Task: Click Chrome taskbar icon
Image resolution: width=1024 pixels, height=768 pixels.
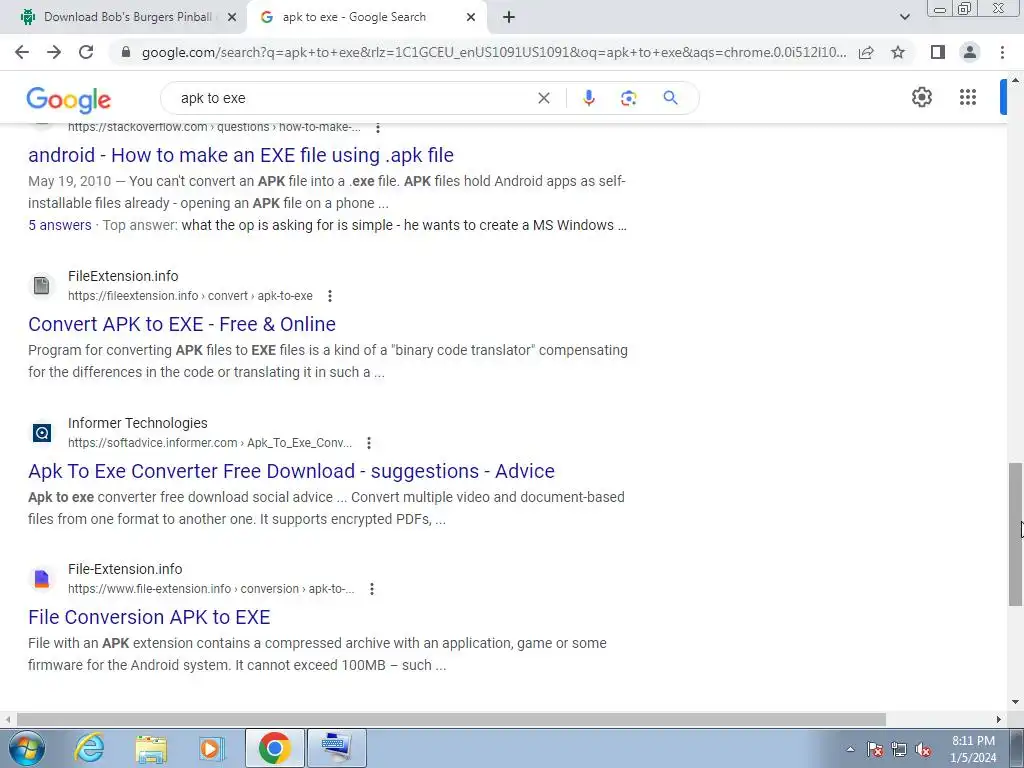Action: click(x=275, y=748)
